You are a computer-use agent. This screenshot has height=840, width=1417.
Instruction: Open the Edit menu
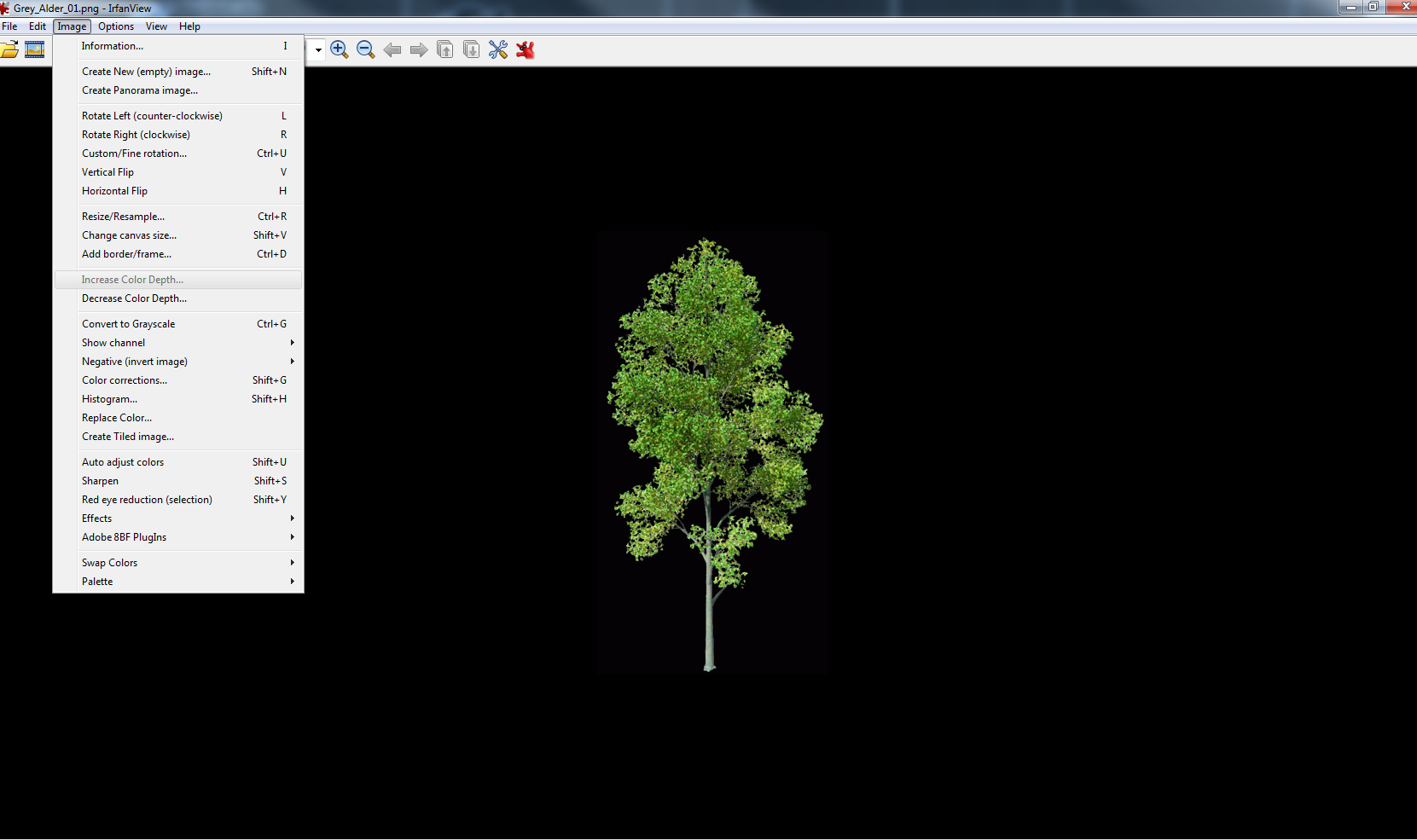pyautogui.click(x=38, y=26)
